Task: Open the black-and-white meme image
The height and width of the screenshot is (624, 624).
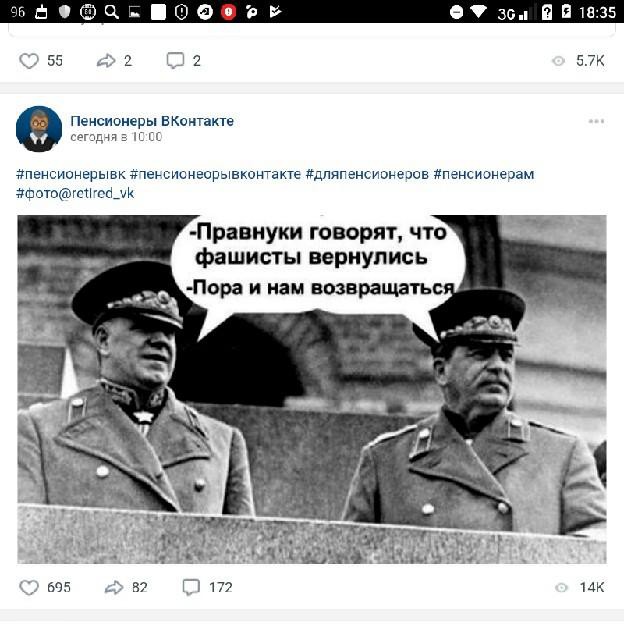Action: point(312,389)
